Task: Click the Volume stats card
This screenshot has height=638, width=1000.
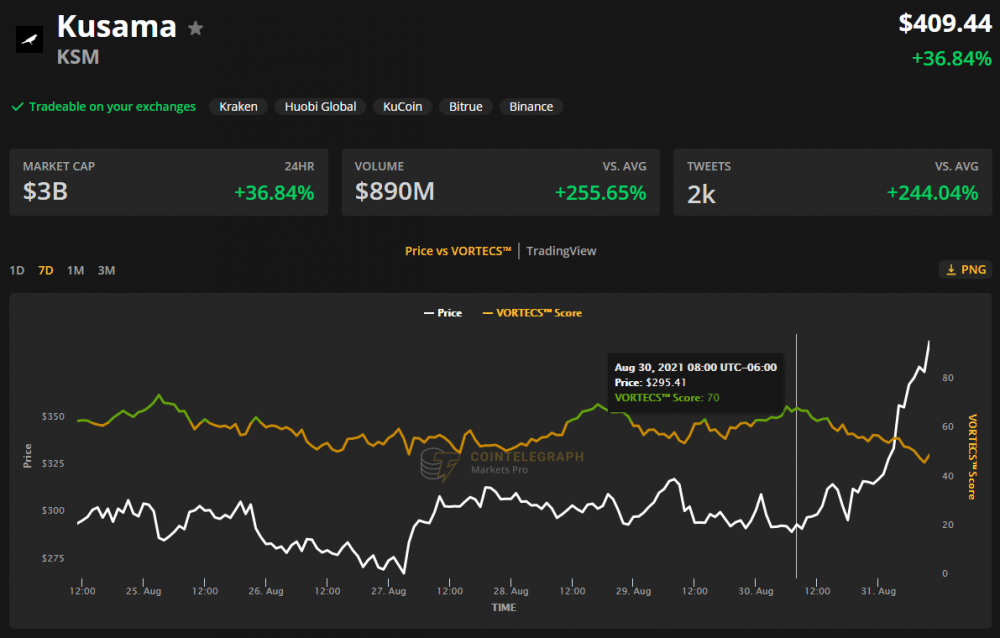Action: click(x=501, y=182)
